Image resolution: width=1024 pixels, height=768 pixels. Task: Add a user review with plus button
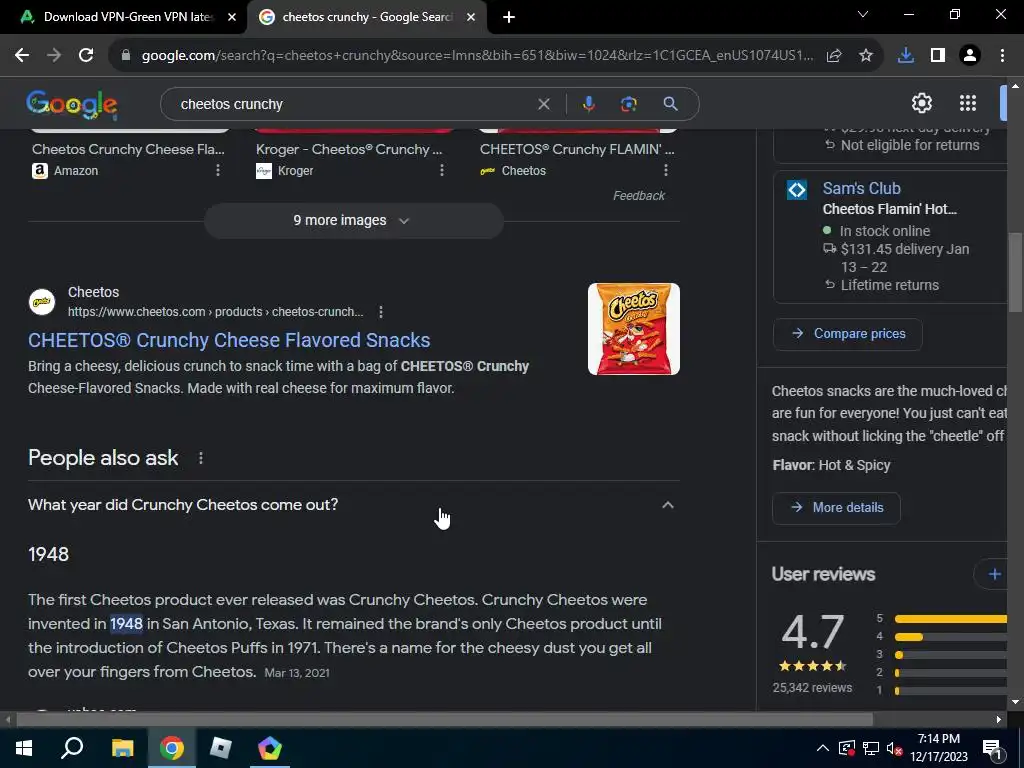[x=994, y=574]
